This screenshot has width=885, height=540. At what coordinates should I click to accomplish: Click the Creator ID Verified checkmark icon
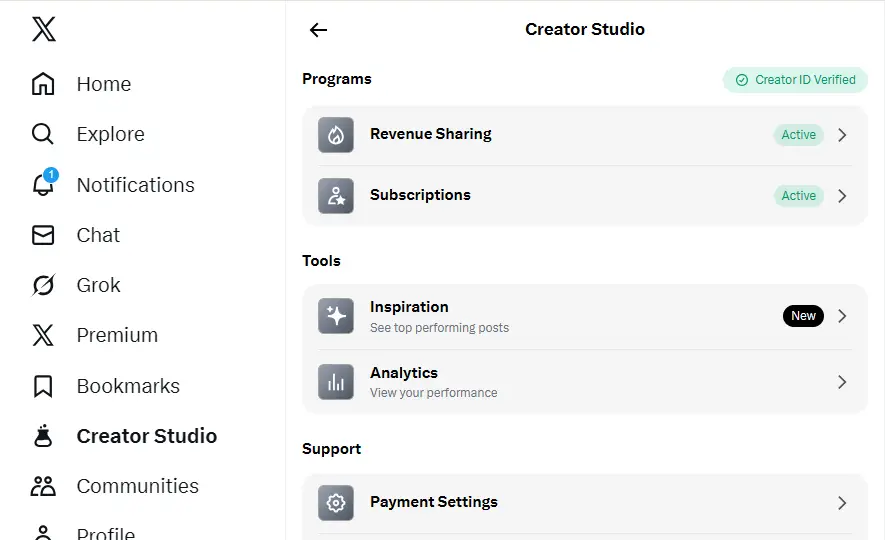pyautogui.click(x=742, y=80)
